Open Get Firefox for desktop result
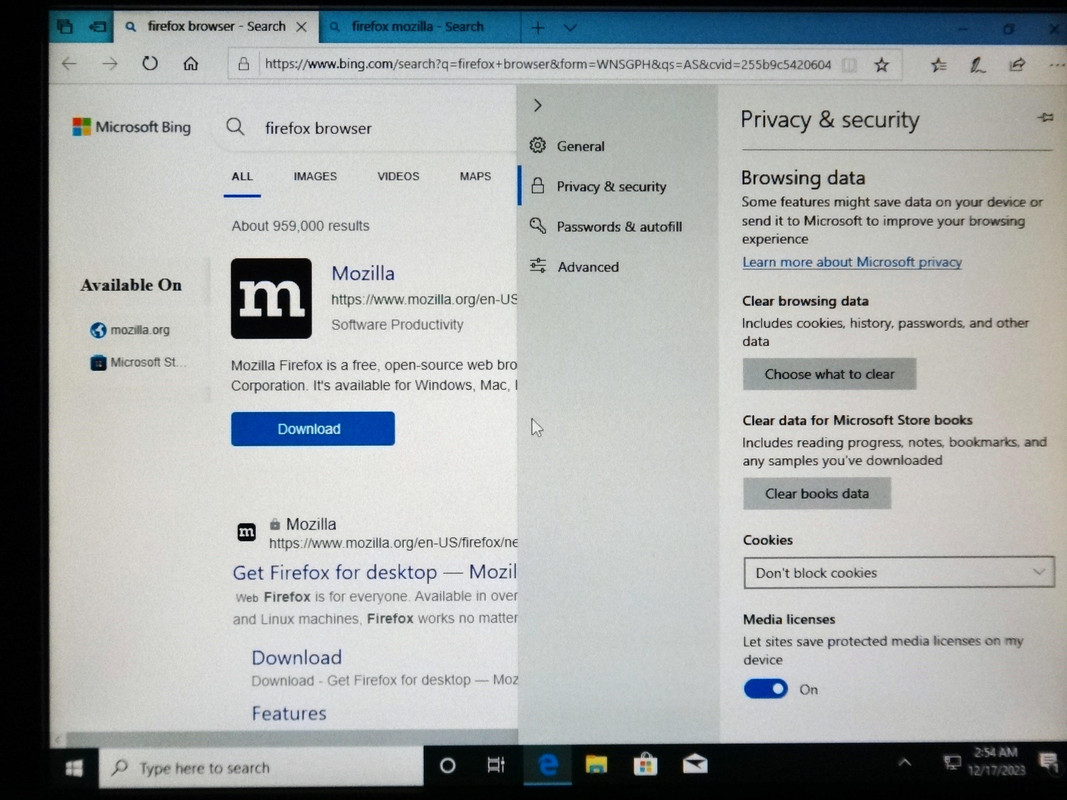Image resolution: width=1067 pixels, height=800 pixels. pyautogui.click(x=374, y=572)
